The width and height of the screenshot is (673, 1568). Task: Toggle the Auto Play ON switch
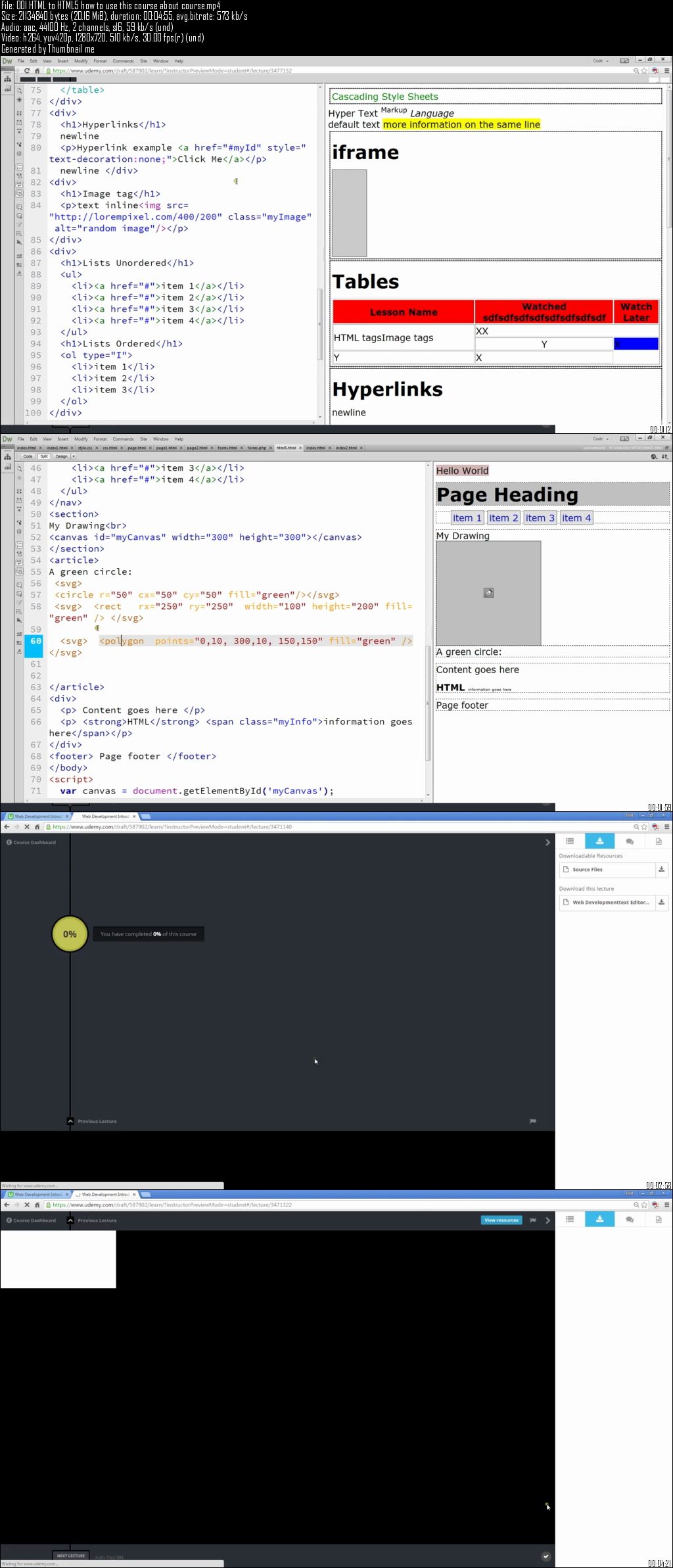[x=109, y=1557]
